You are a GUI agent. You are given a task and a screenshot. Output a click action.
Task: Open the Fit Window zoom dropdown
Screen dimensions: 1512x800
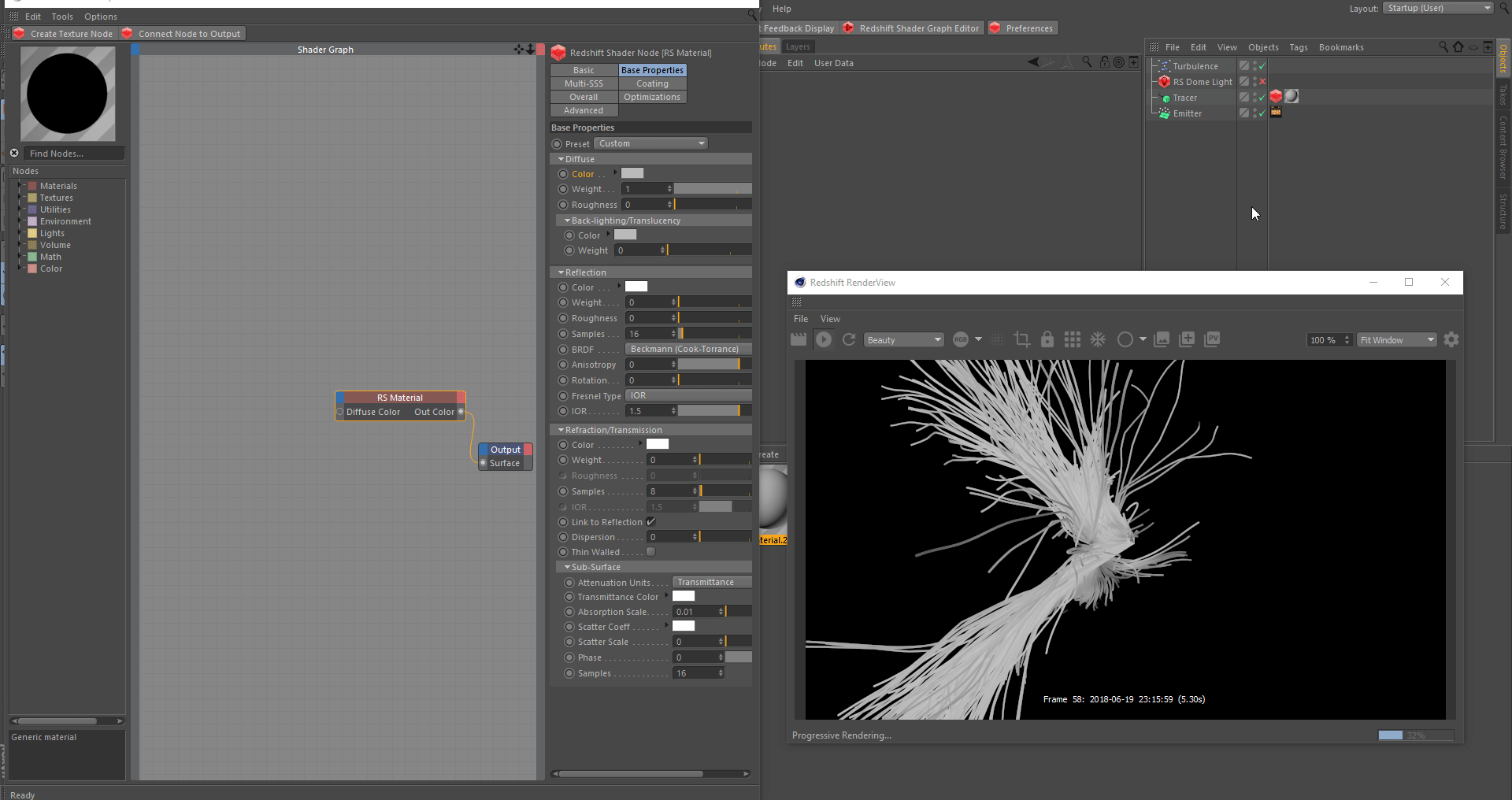pyautogui.click(x=1397, y=339)
